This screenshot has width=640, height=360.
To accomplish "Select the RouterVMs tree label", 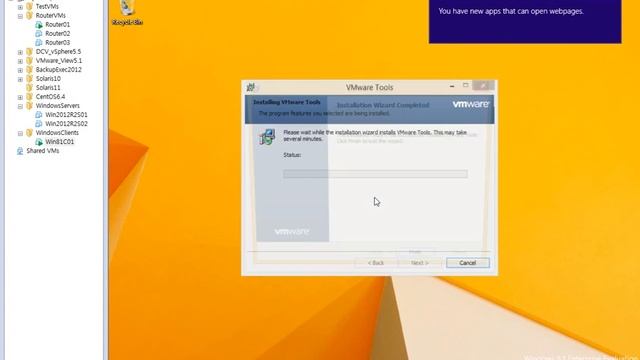I will coord(51,16).
